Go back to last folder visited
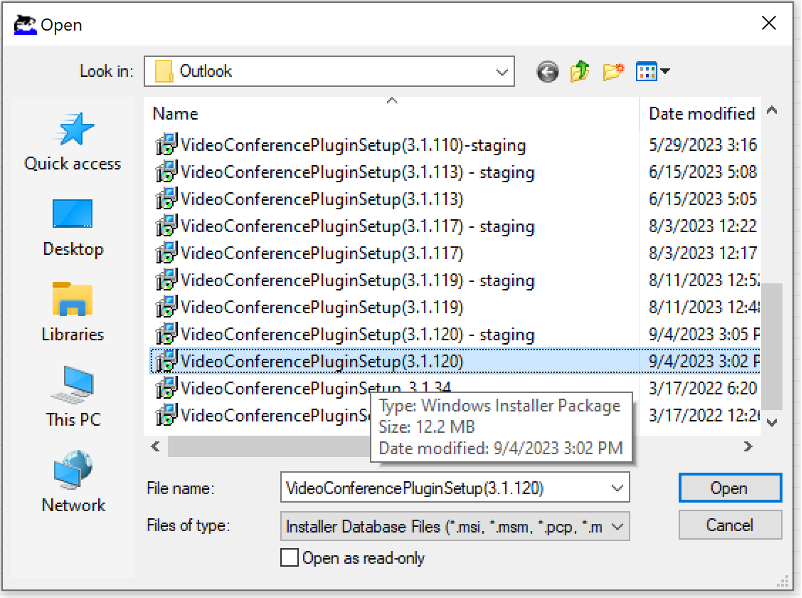Image resolution: width=802 pixels, height=598 pixels. click(547, 72)
